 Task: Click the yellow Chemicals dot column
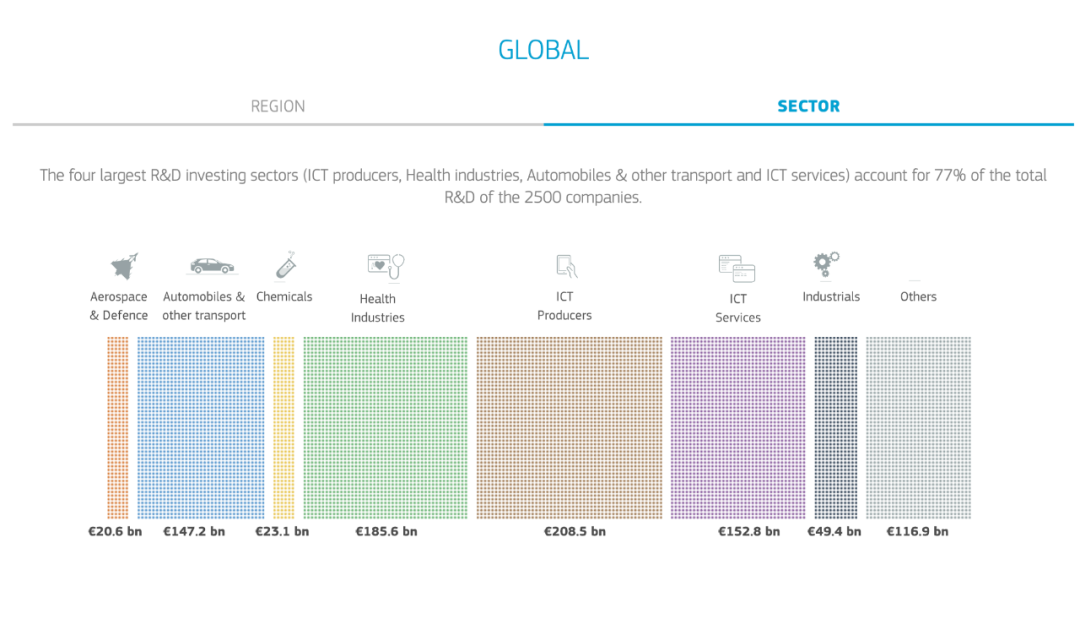tap(284, 427)
